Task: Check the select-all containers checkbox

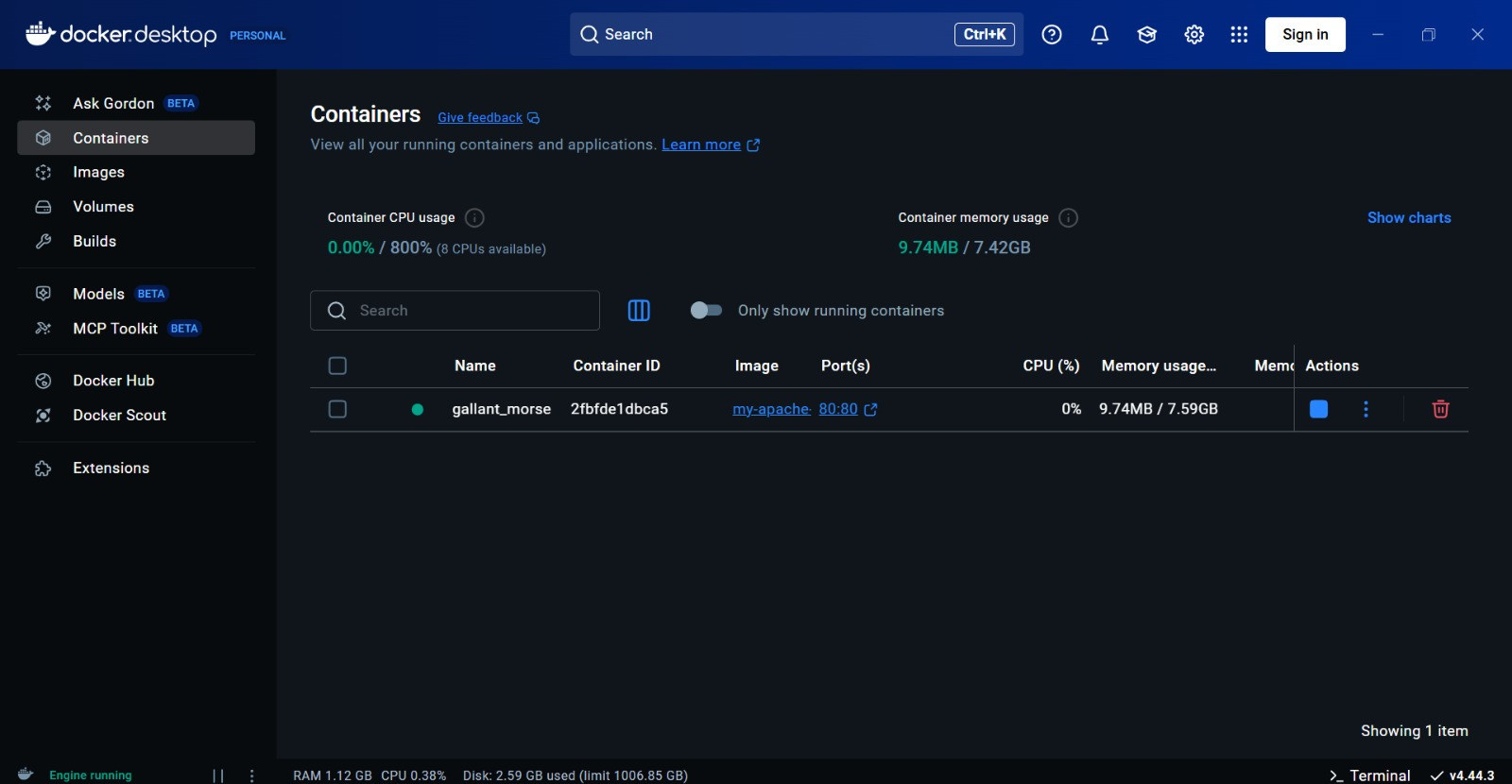Action: tap(337, 366)
